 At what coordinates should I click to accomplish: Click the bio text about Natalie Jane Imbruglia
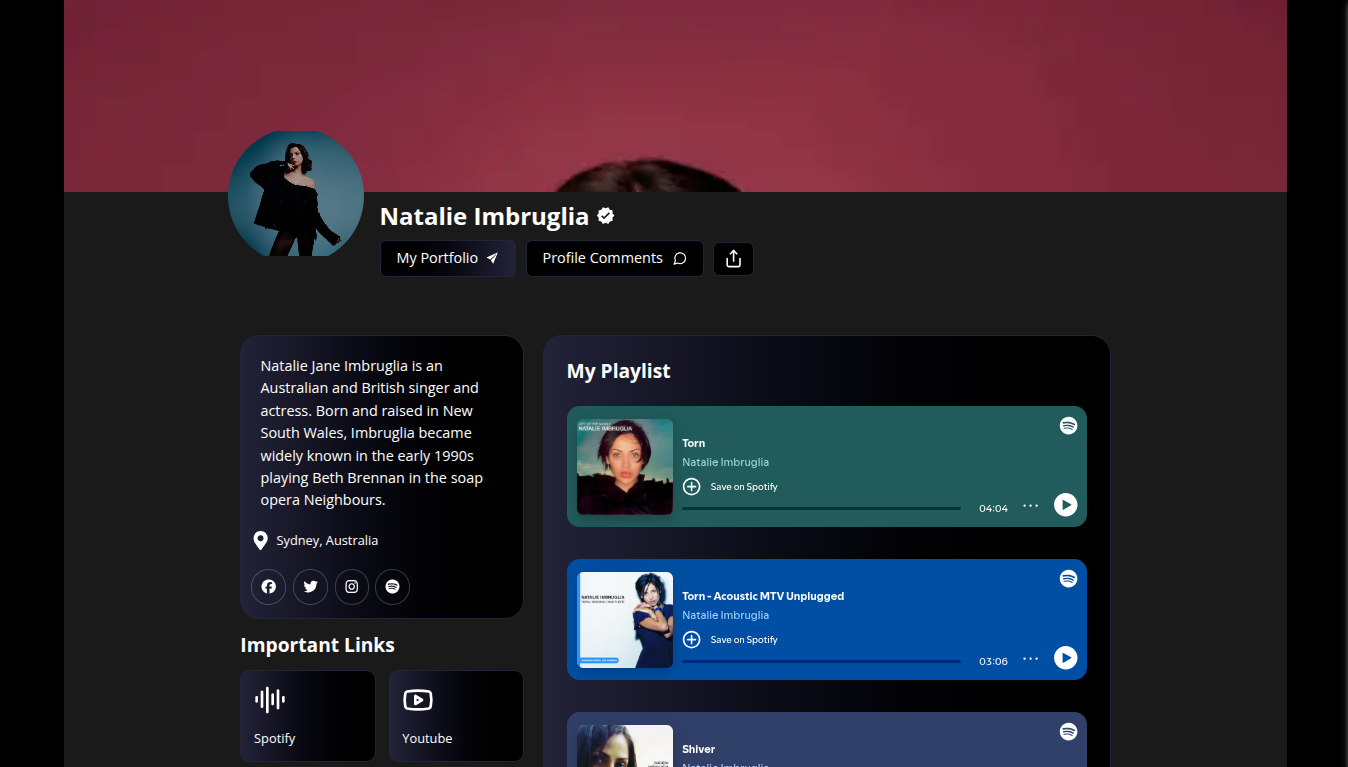pos(372,433)
